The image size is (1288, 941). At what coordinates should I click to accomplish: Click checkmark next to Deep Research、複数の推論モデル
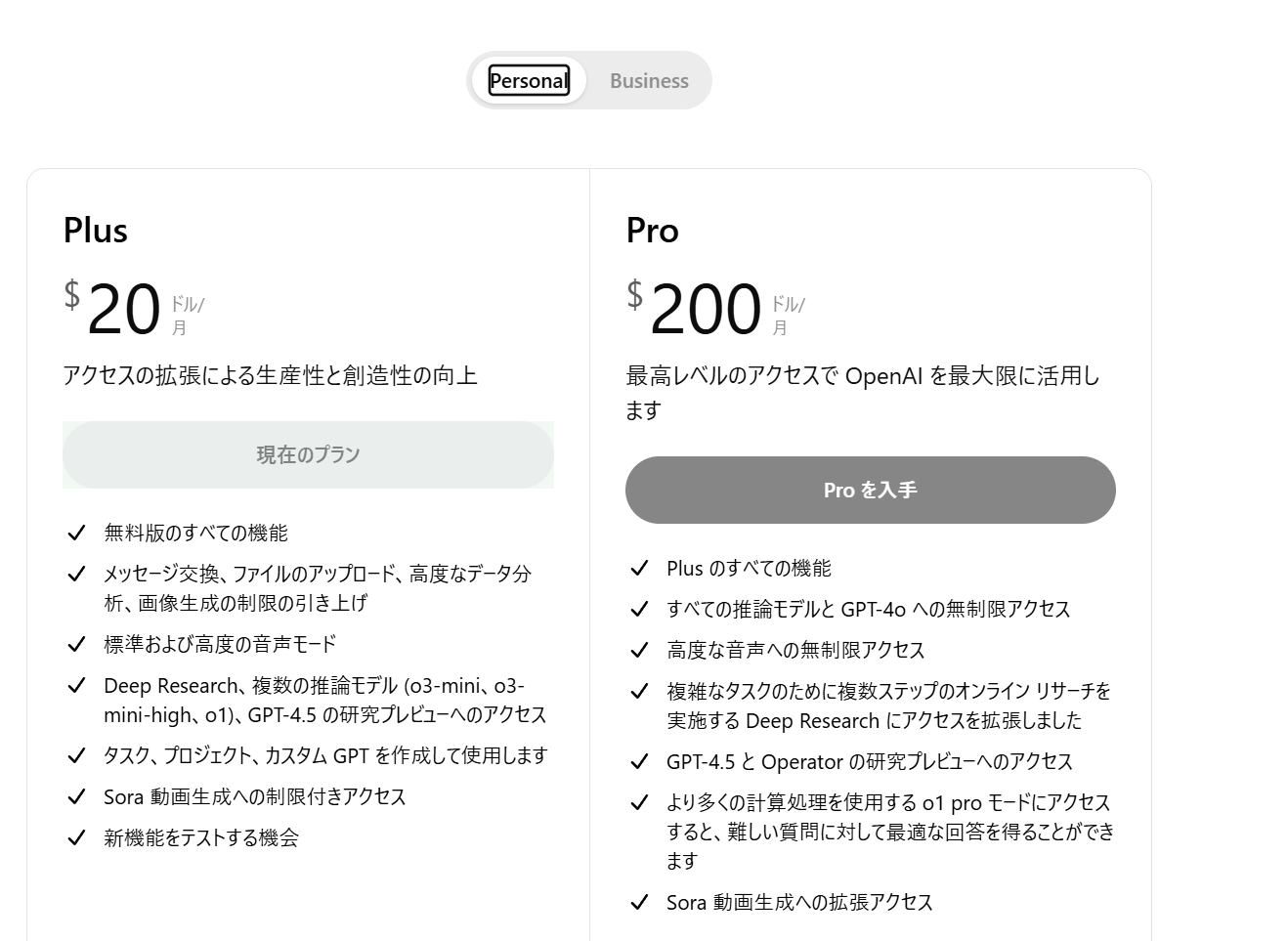click(76, 685)
